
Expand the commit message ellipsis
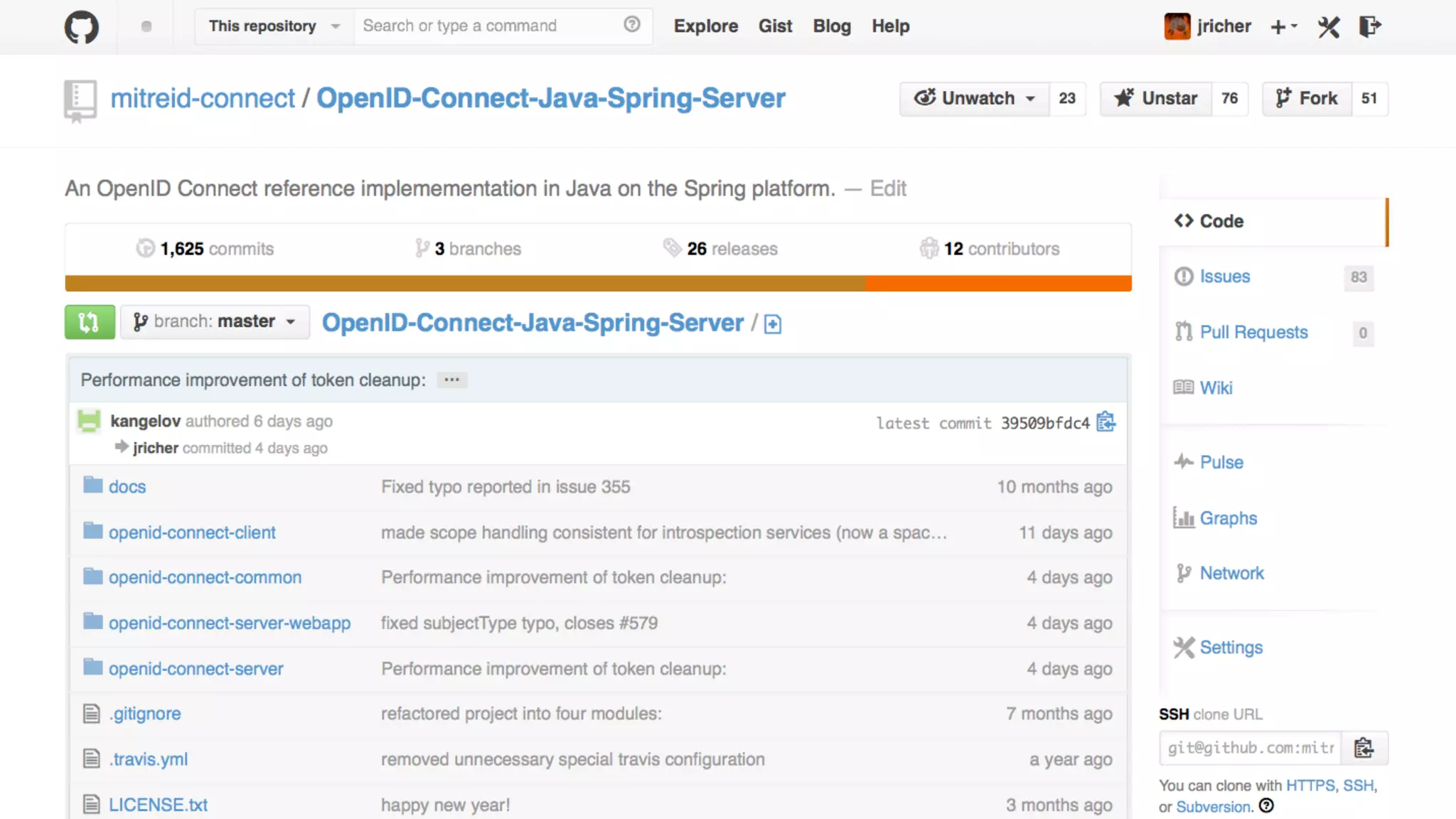451,380
